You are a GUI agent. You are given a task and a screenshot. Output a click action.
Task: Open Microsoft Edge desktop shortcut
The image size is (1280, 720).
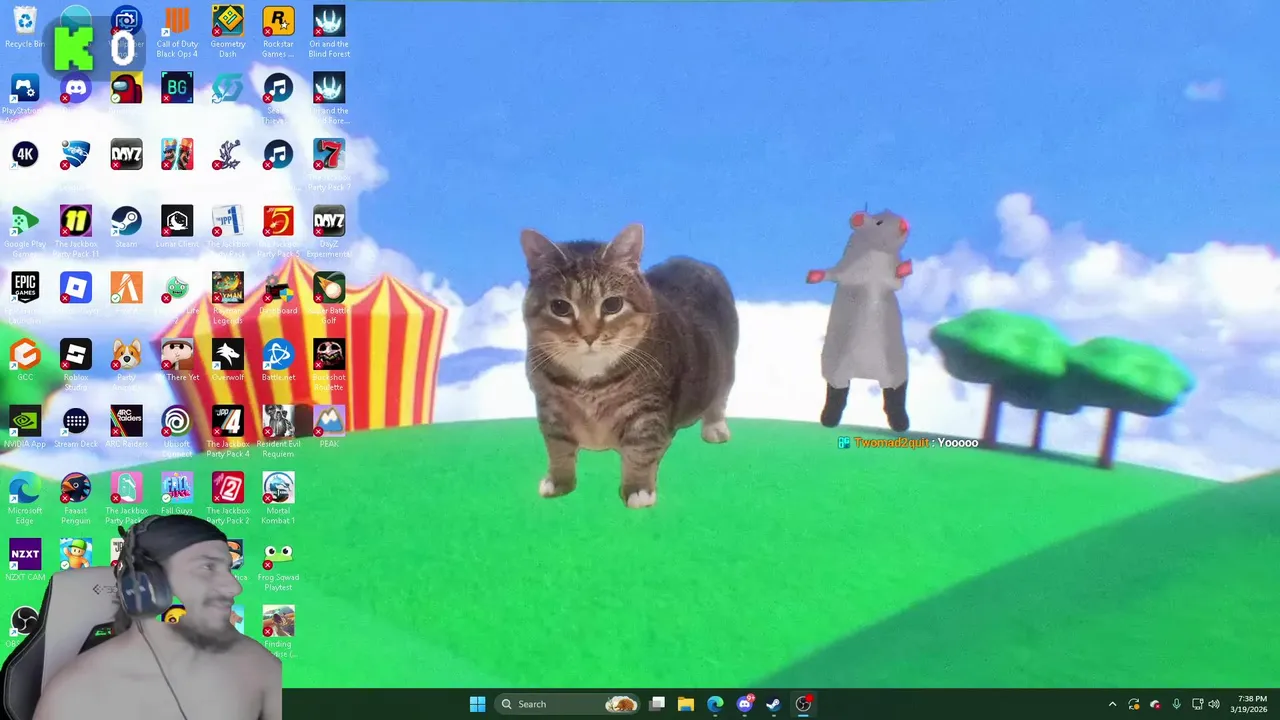tap(25, 498)
